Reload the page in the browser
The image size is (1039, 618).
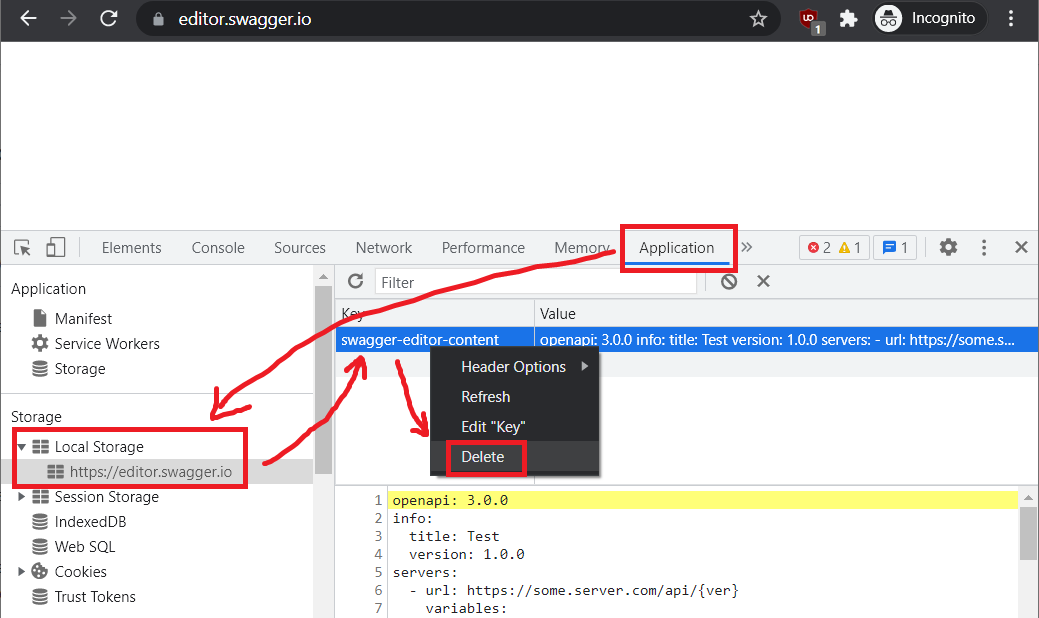(109, 17)
